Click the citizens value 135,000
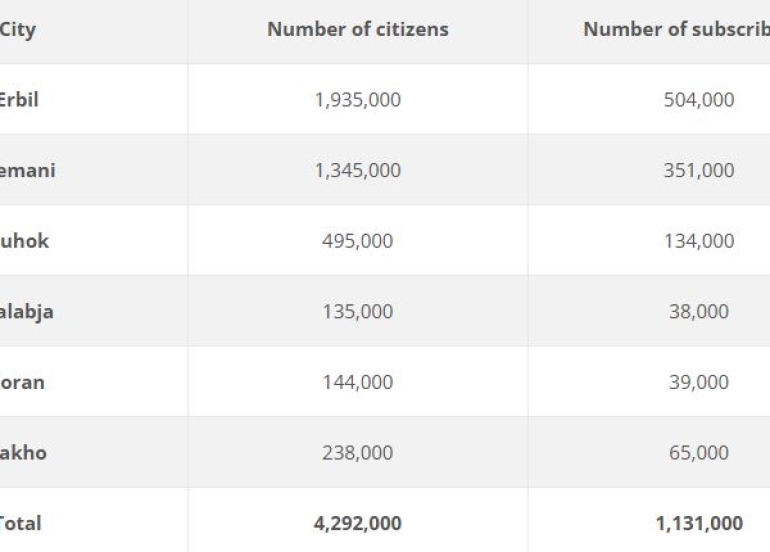 [x=357, y=312]
